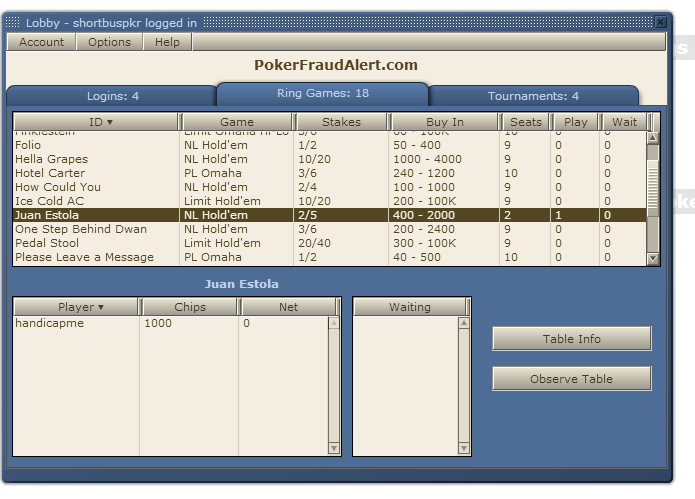Click the Buy In column header
The height and width of the screenshot is (499, 695).
click(444, 122)
